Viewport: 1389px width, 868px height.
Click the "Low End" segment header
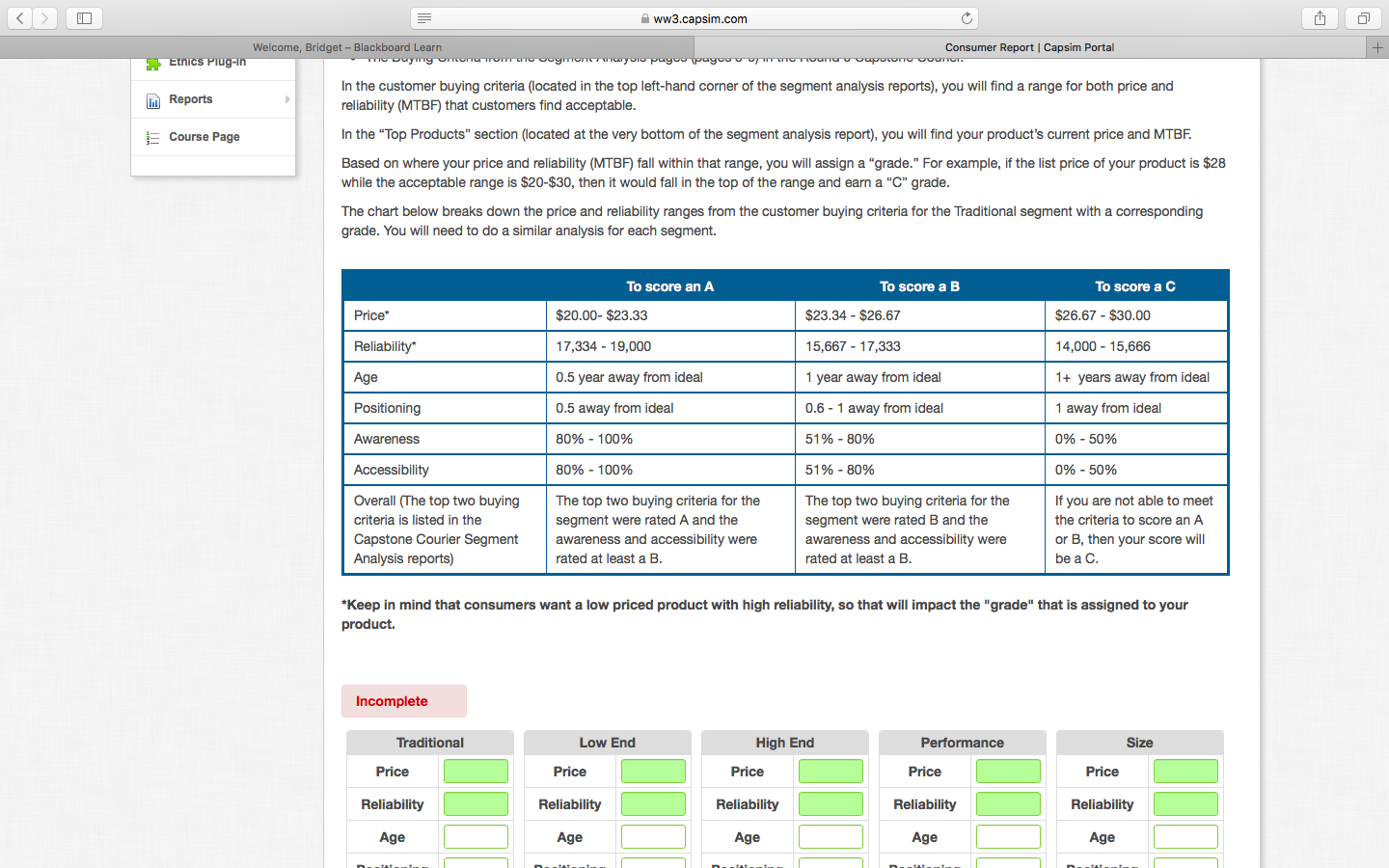[x=608, y=743]
